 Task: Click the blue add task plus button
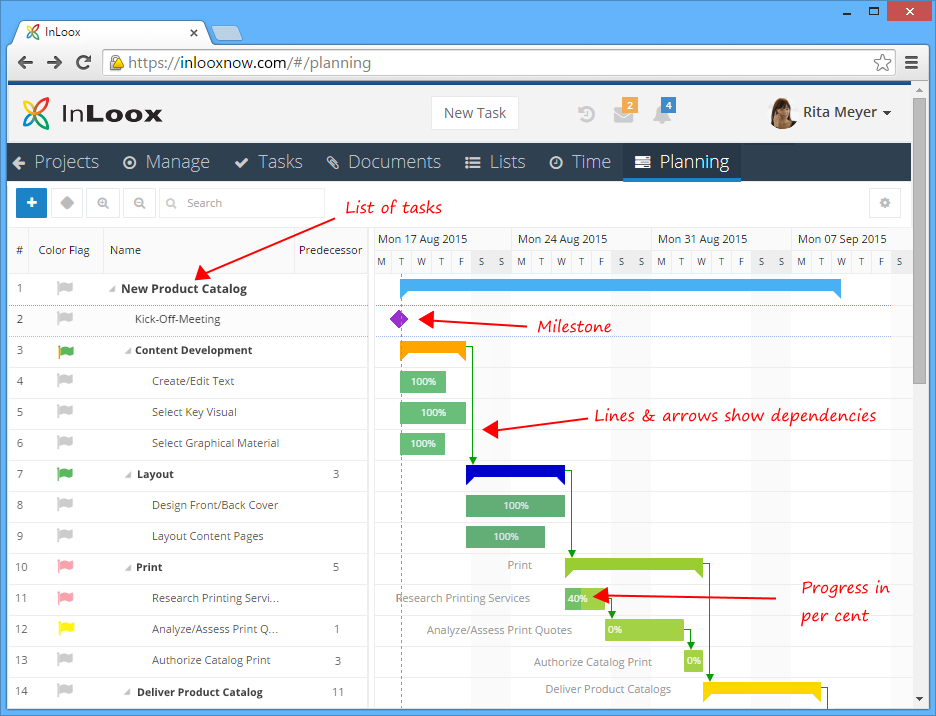(32, 203)
